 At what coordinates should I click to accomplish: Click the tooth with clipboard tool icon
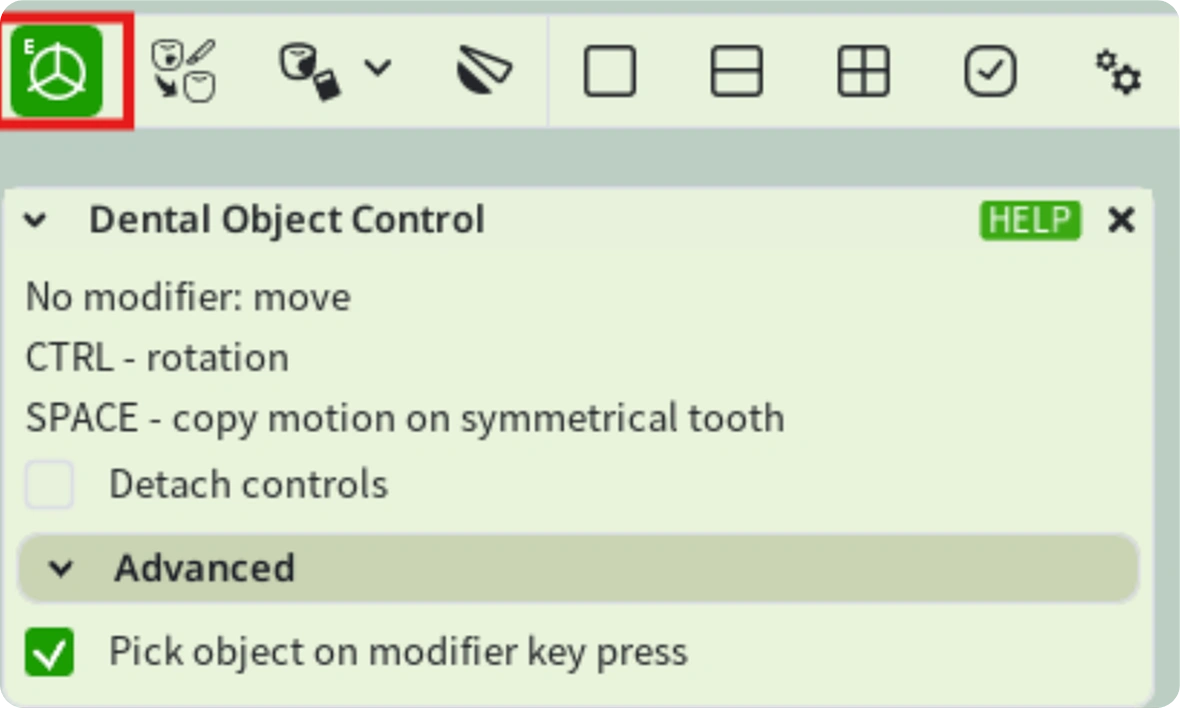tap(309, 71)
